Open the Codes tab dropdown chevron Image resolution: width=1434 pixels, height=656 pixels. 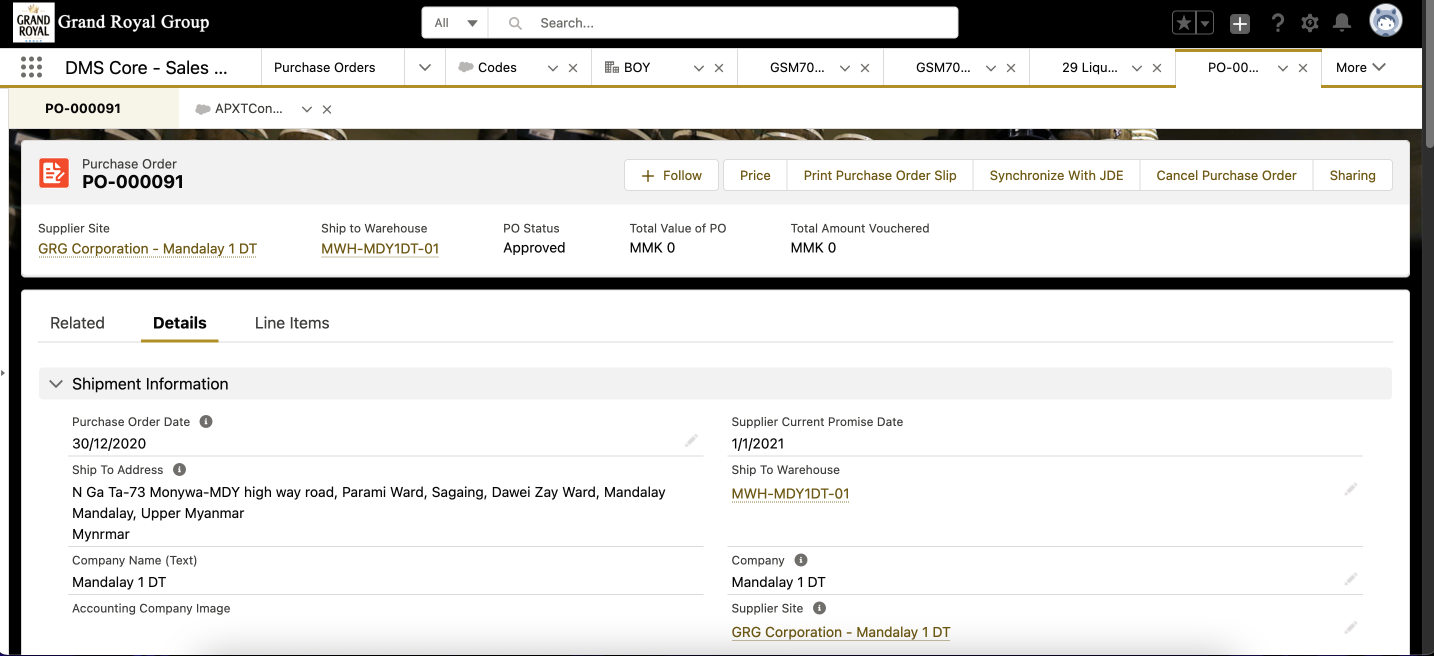pos(552,68)
